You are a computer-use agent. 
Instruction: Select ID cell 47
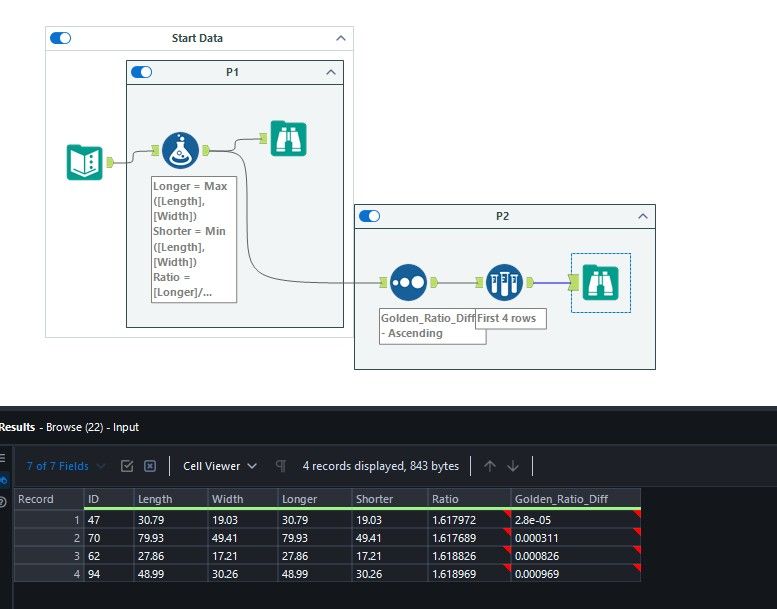[109, 520]
